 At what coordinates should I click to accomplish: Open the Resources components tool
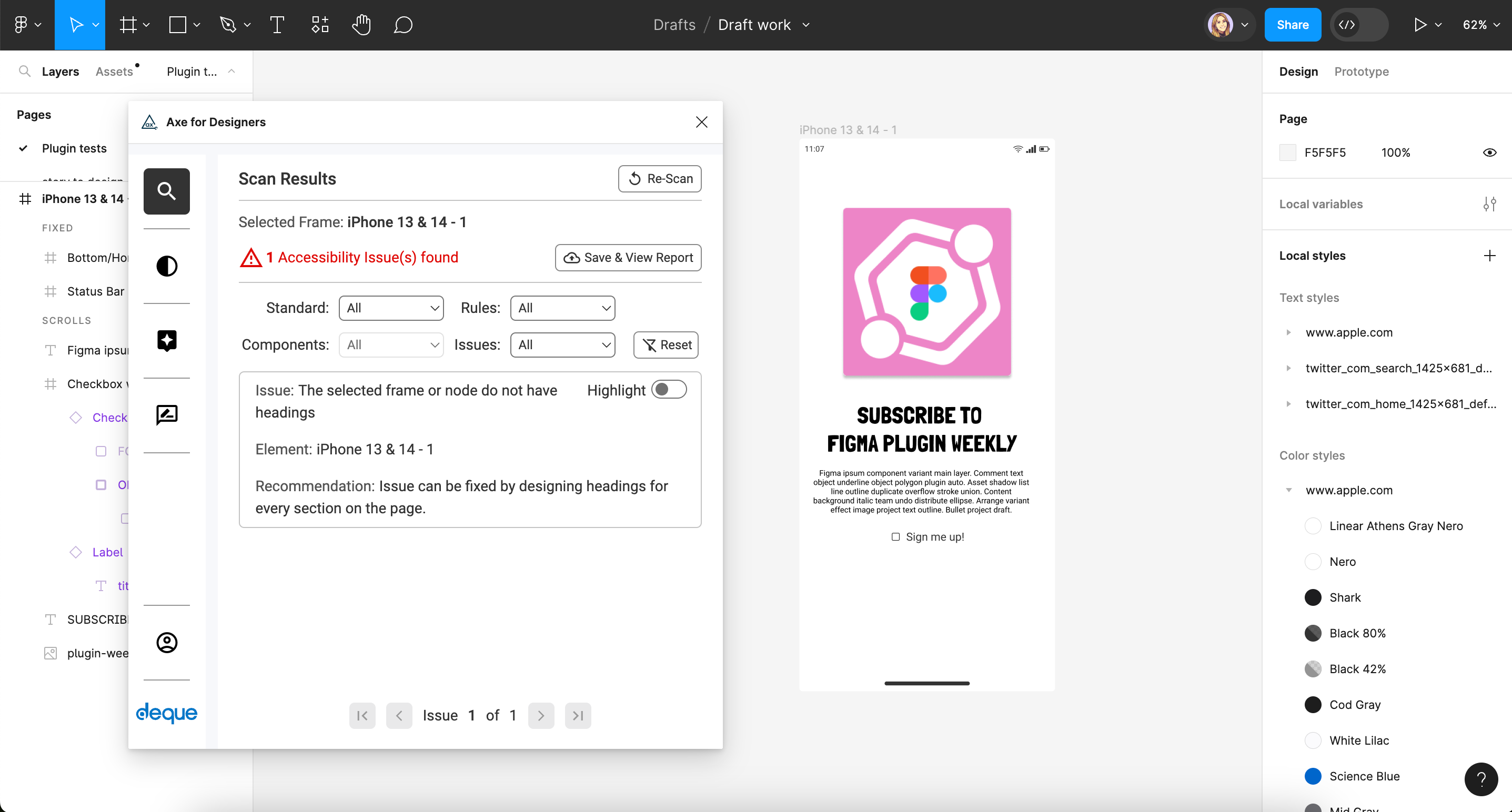tap(320, 25)
